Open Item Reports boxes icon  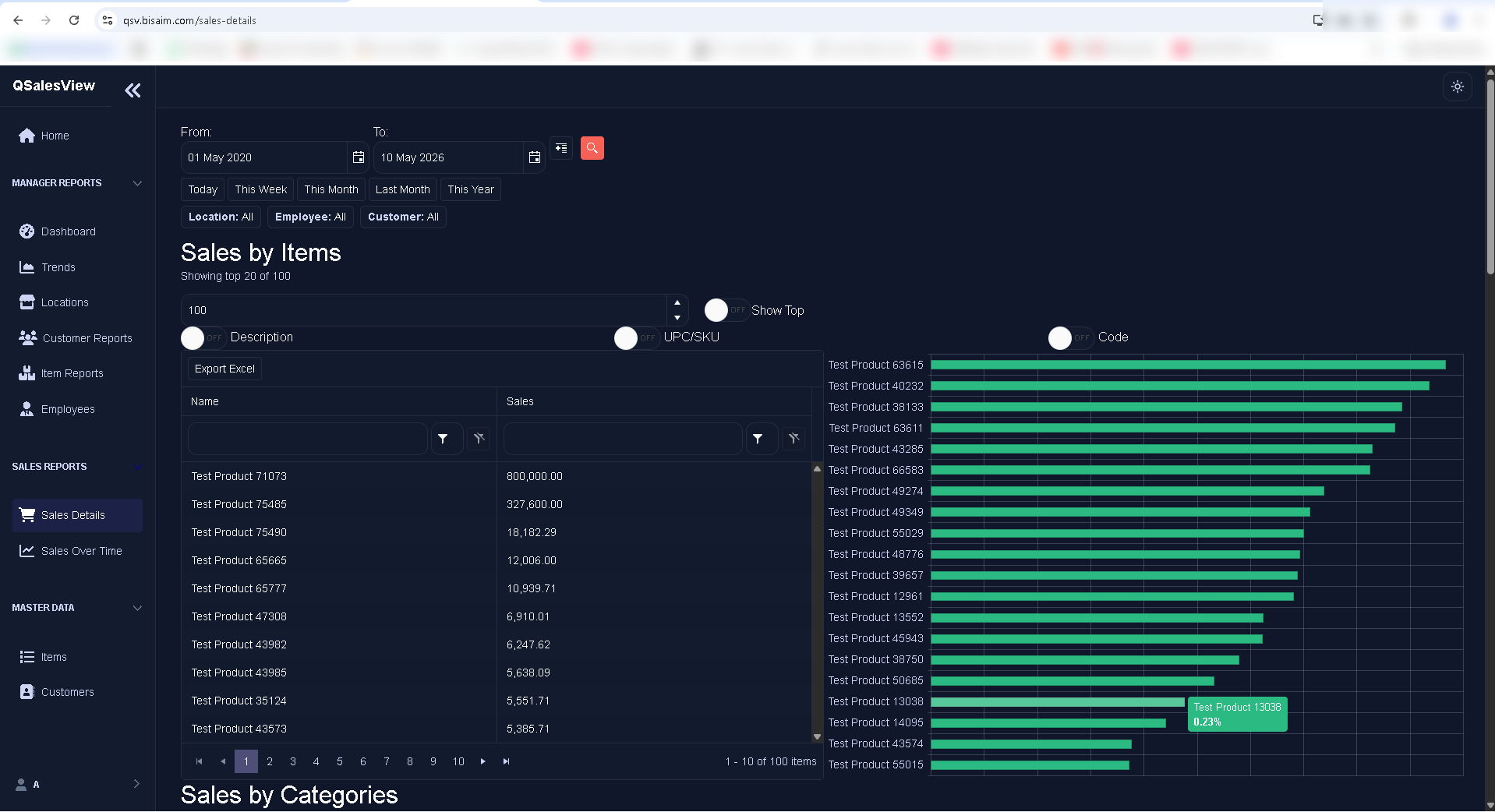27,373
